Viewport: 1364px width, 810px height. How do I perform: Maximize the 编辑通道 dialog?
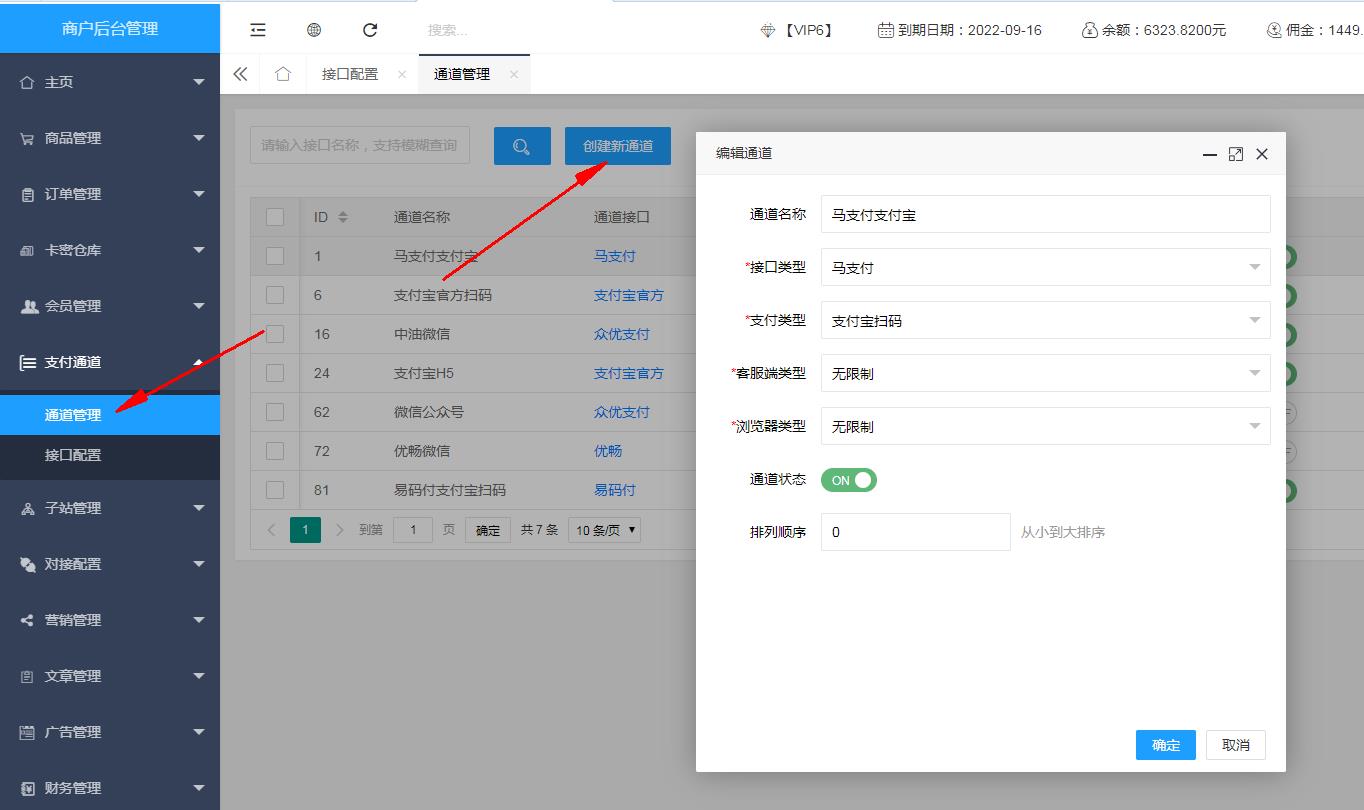(1236, 154)
